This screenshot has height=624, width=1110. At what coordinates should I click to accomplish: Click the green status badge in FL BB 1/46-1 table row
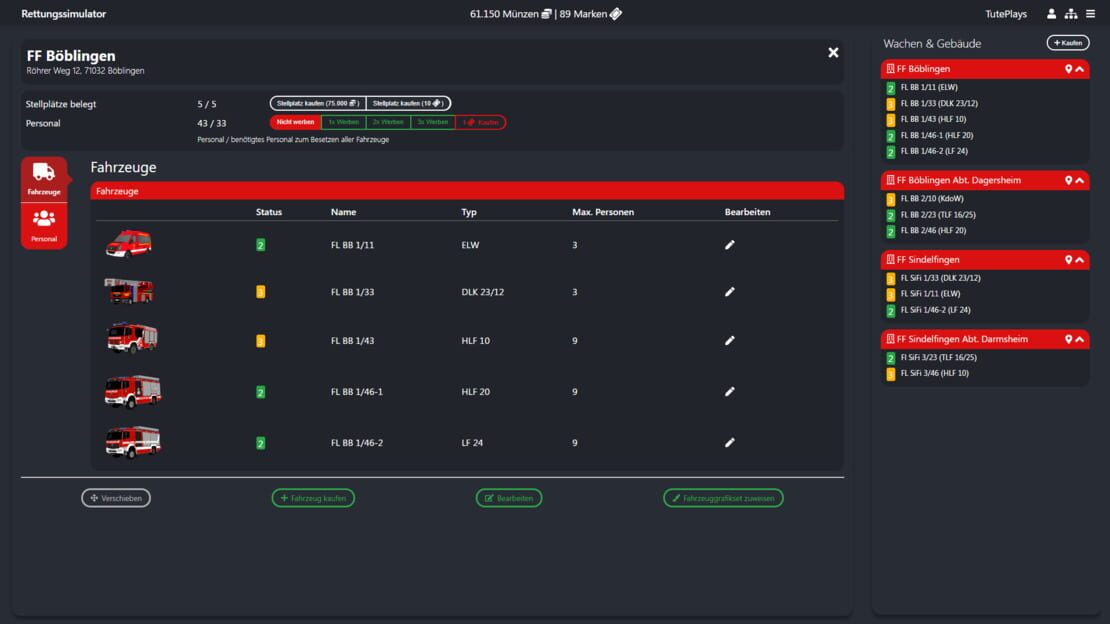coord(261,392)
